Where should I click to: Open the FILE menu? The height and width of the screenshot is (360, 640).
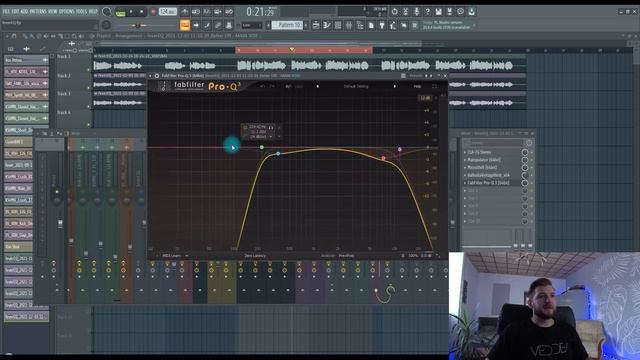6,11
